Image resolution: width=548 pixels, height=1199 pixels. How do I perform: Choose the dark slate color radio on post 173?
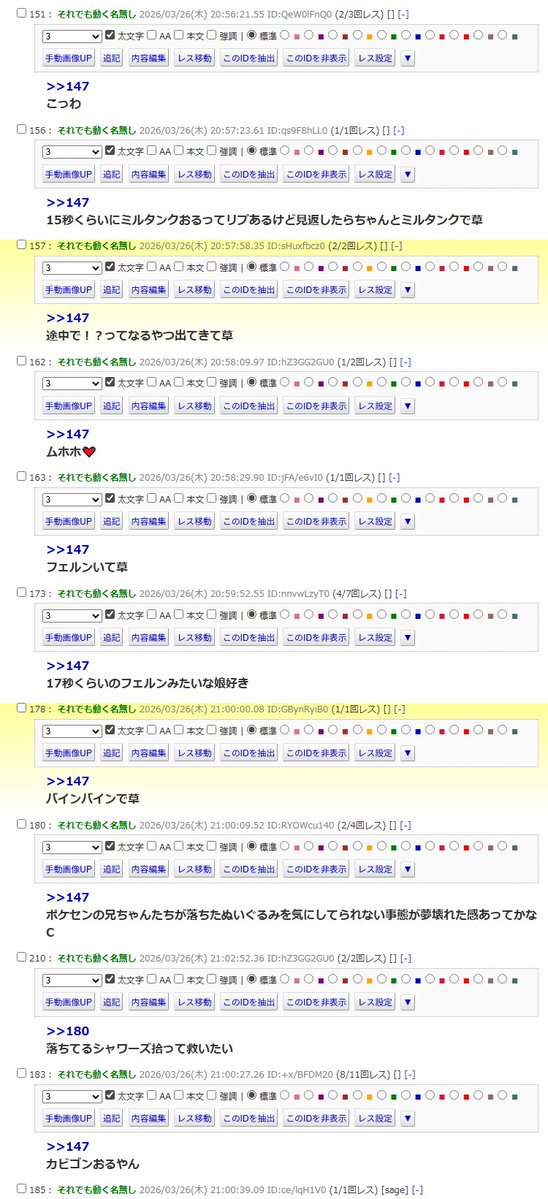(x=502, y=614)
